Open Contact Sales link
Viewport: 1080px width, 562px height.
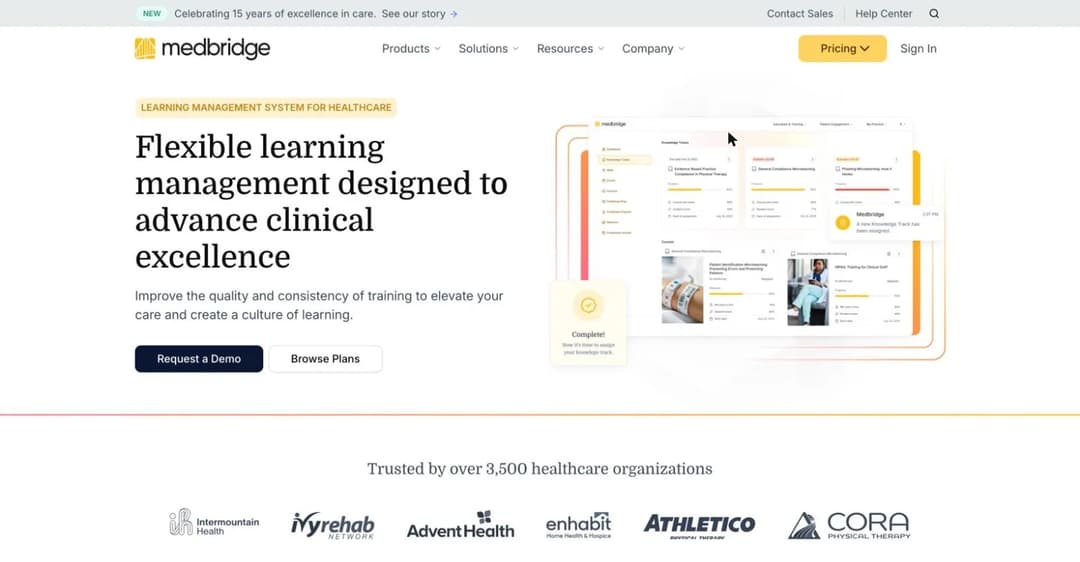[800, 14]
